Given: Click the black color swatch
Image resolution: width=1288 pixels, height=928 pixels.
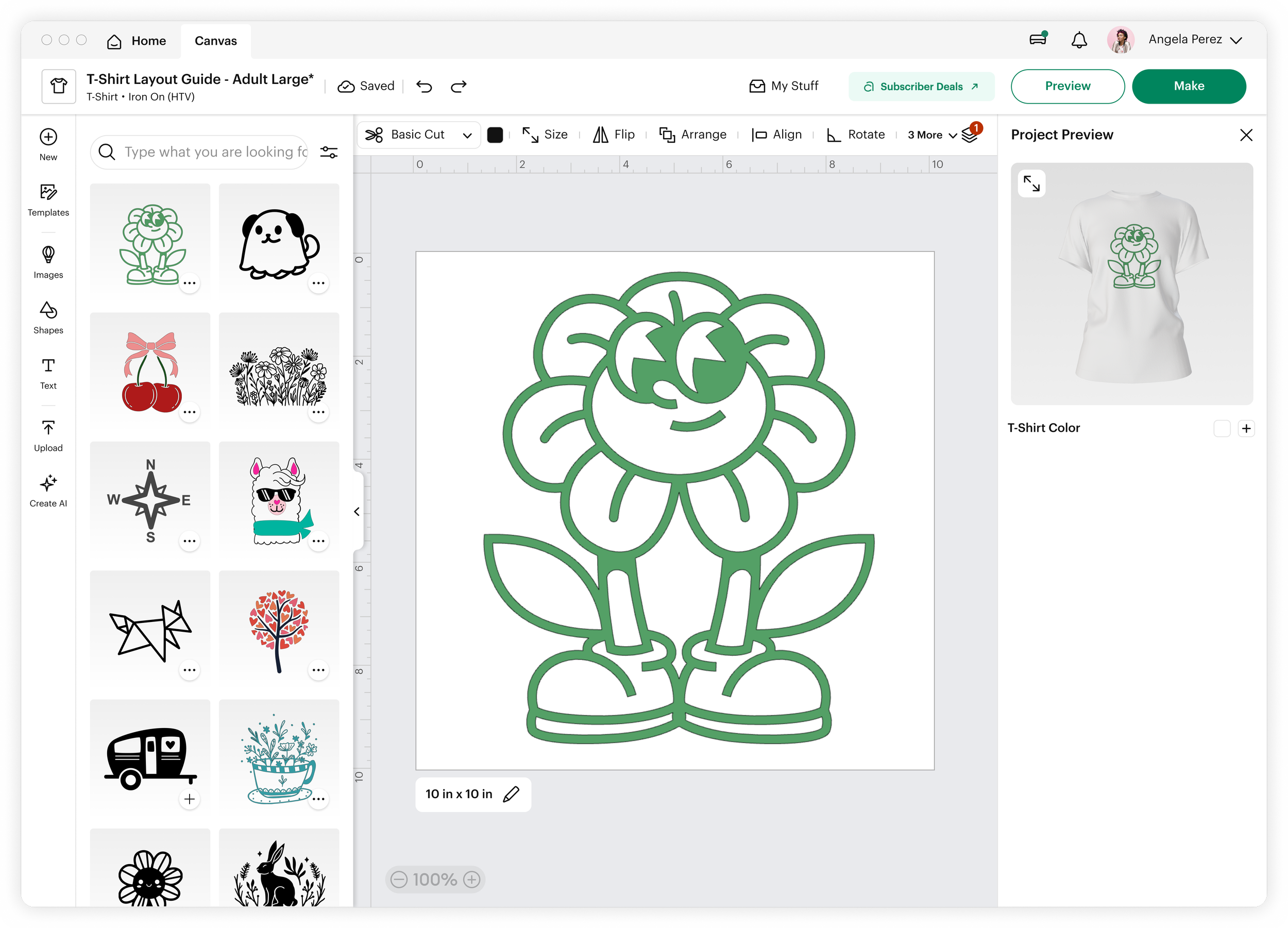Looking at the screenshot, I should click(495, 134).
